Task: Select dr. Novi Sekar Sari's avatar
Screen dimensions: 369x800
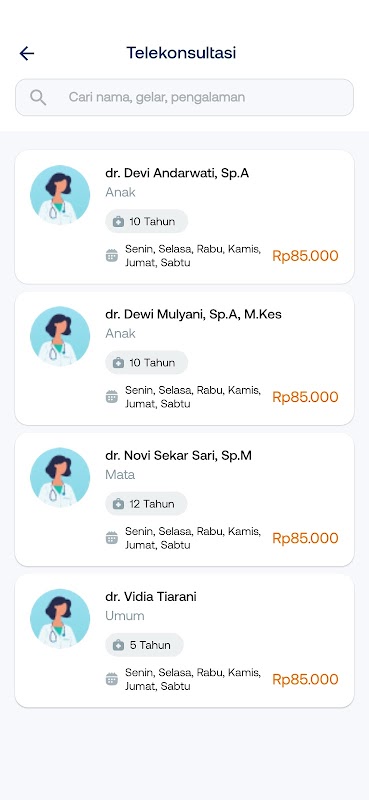Action: [60, 478]
